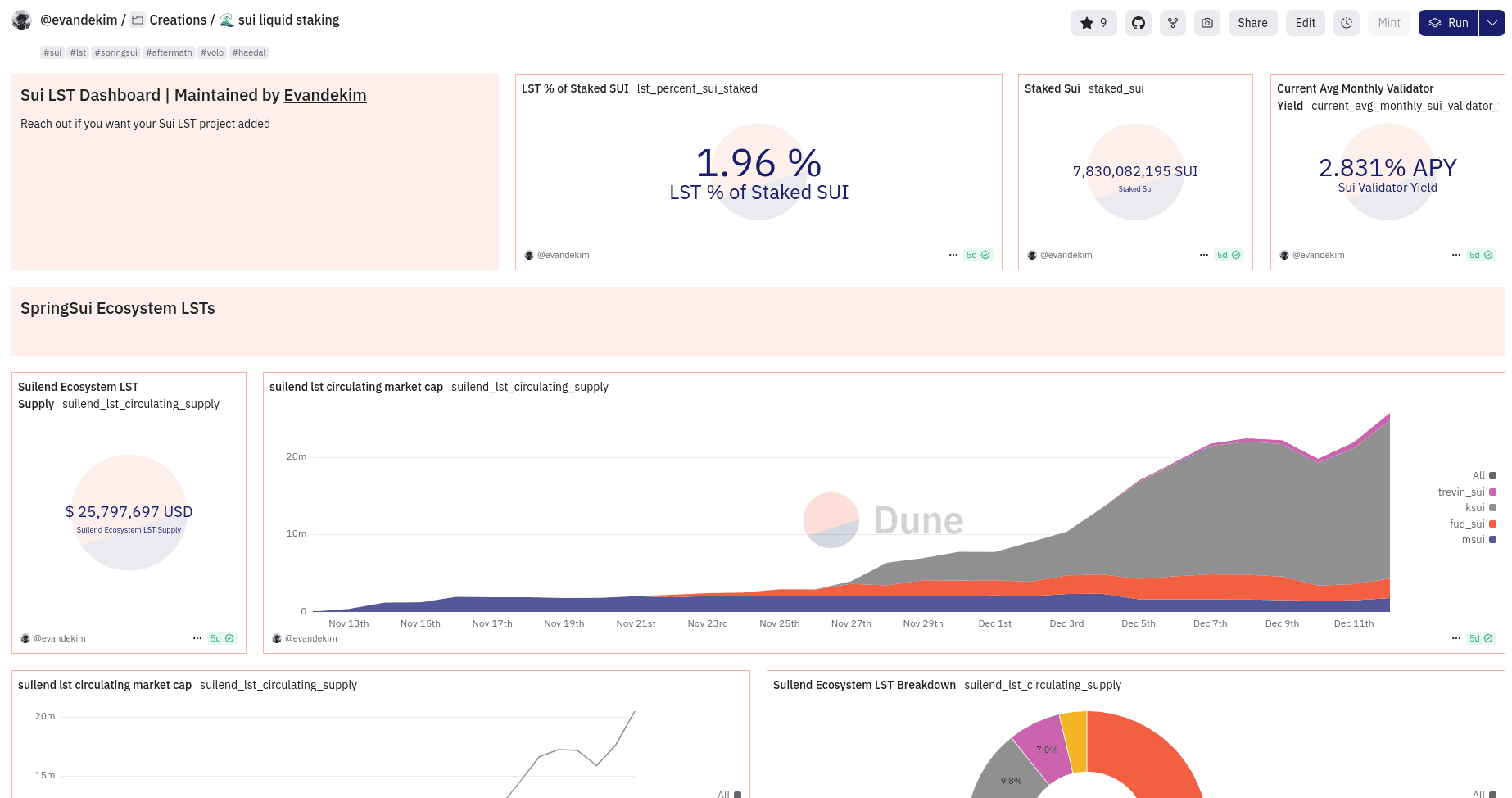Toggle the msui series in legend
This screenshot has height=798, width=1512.
point(1479,540)
